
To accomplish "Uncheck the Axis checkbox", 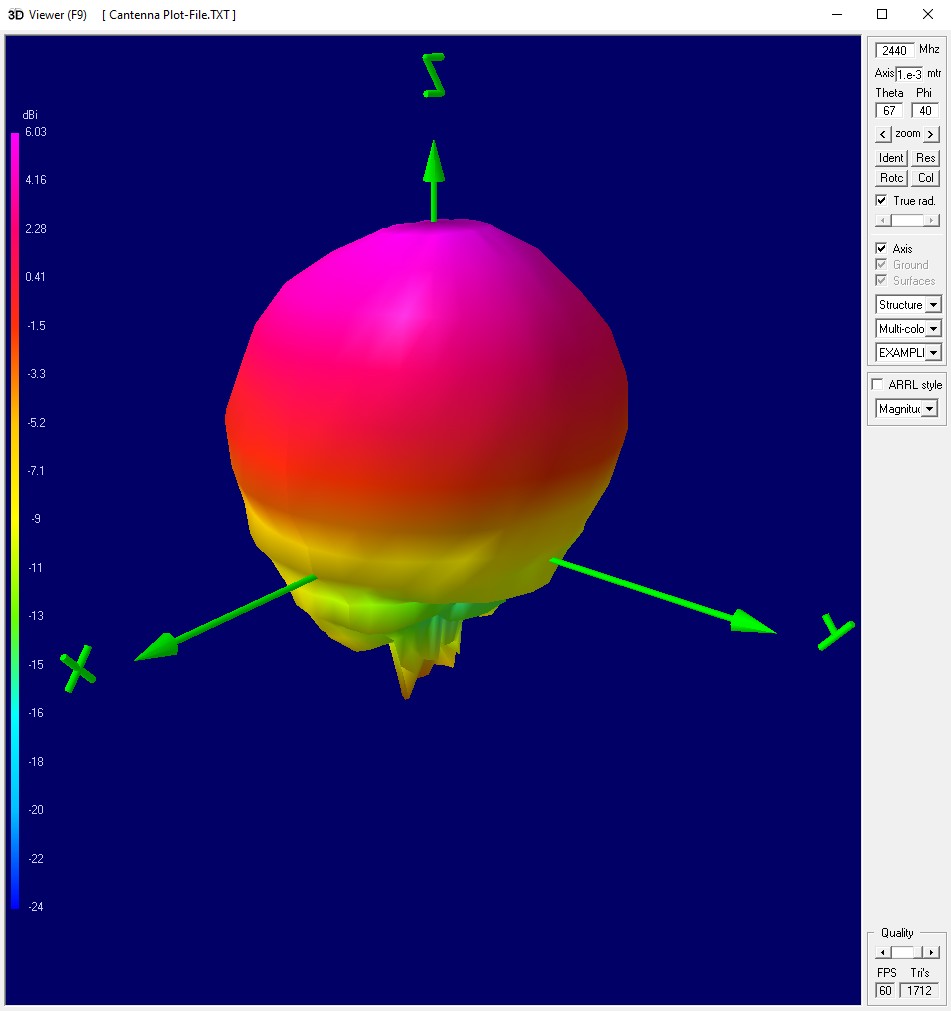I will pyautogui.click(x=881, y=249).
